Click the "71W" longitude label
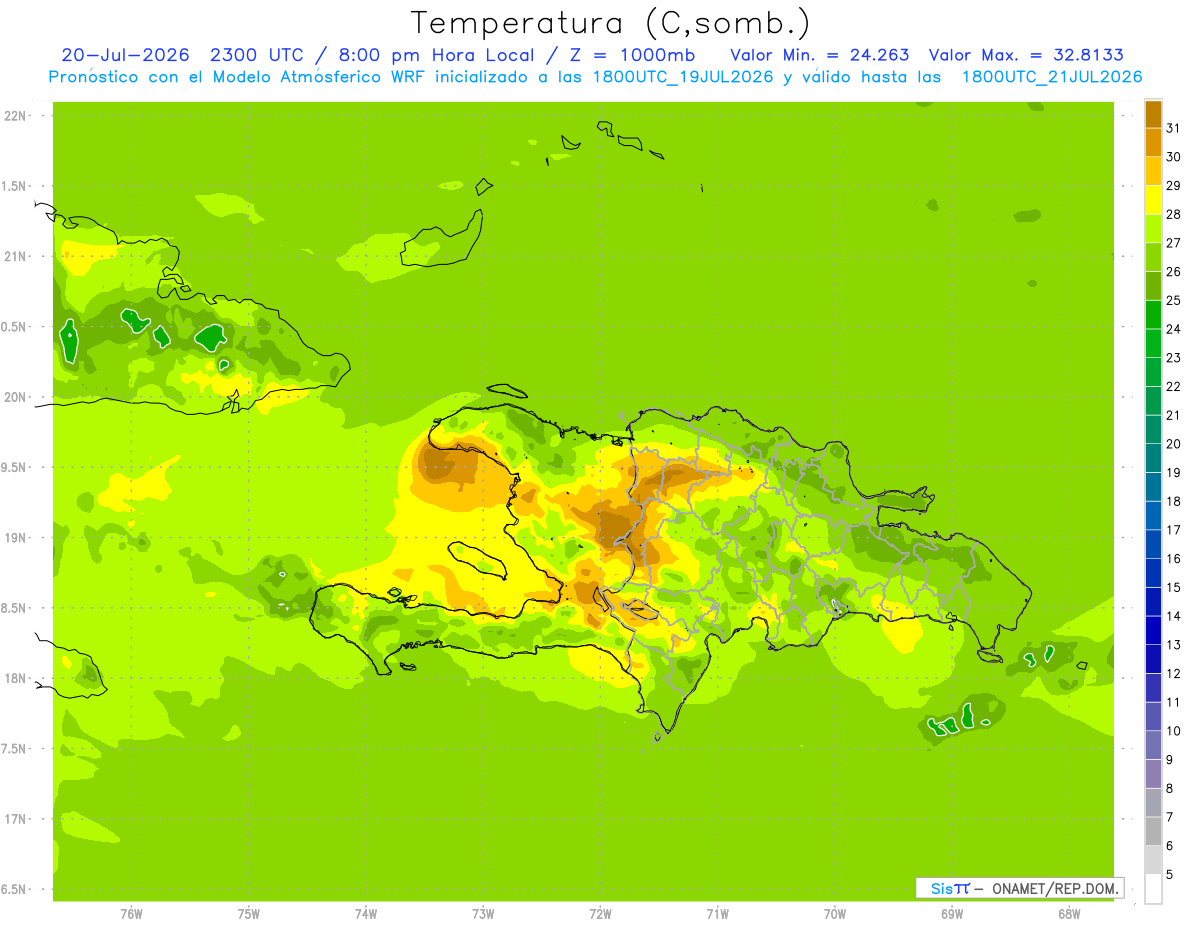Screen dimensions: 1200x927 (x=717, y=914)
